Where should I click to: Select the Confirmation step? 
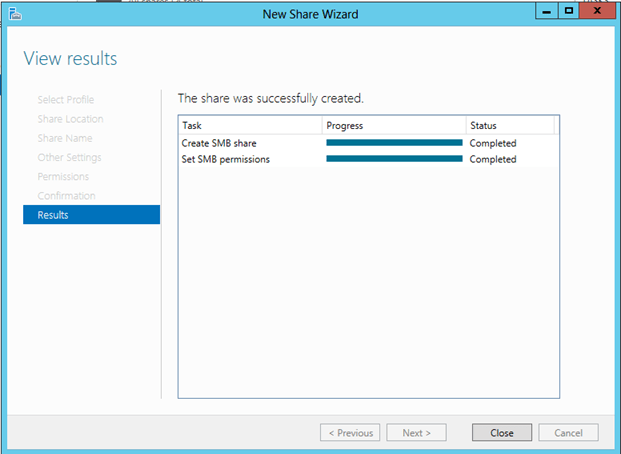click(66, 196)
